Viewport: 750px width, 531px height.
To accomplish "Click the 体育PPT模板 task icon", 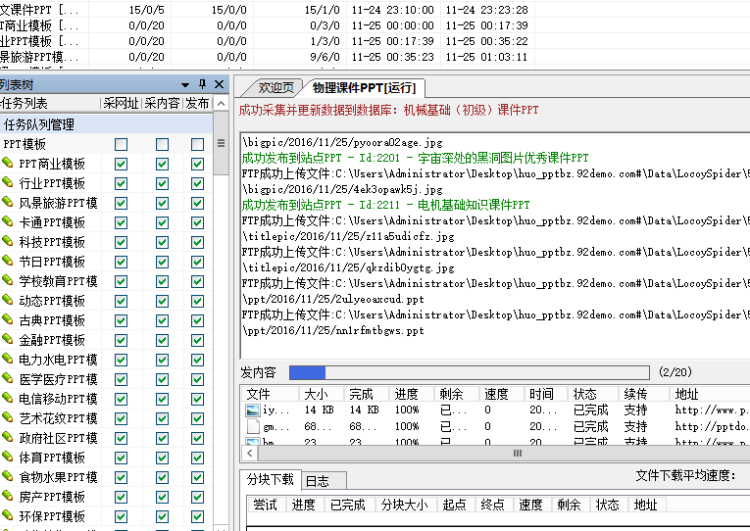I will click(8, 458).
